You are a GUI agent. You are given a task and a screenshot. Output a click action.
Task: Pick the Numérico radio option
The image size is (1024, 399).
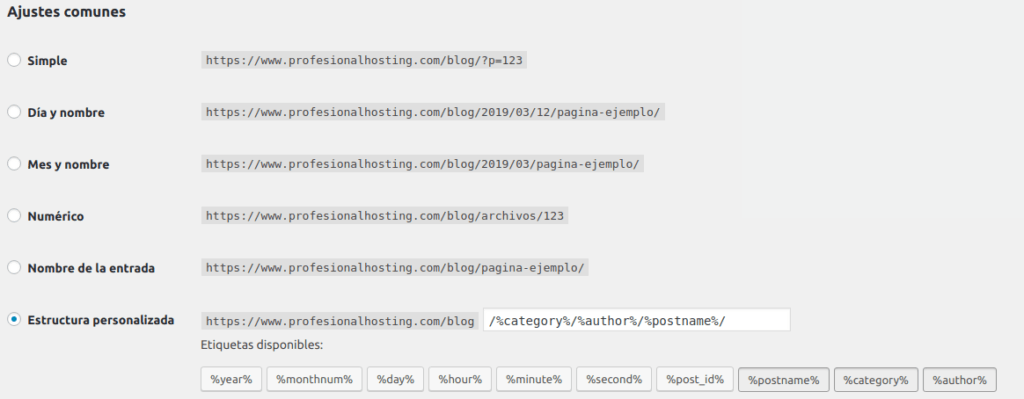(14, 215)
